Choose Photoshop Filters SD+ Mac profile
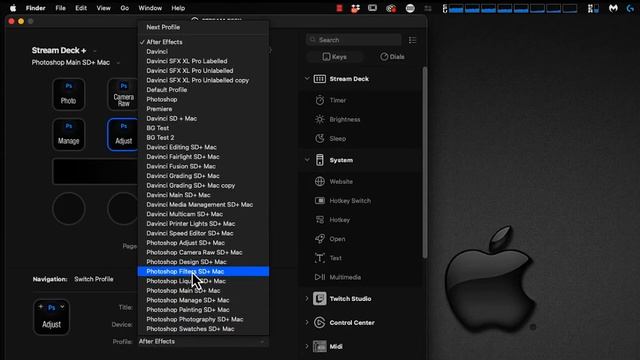 [x=203, y=271]
